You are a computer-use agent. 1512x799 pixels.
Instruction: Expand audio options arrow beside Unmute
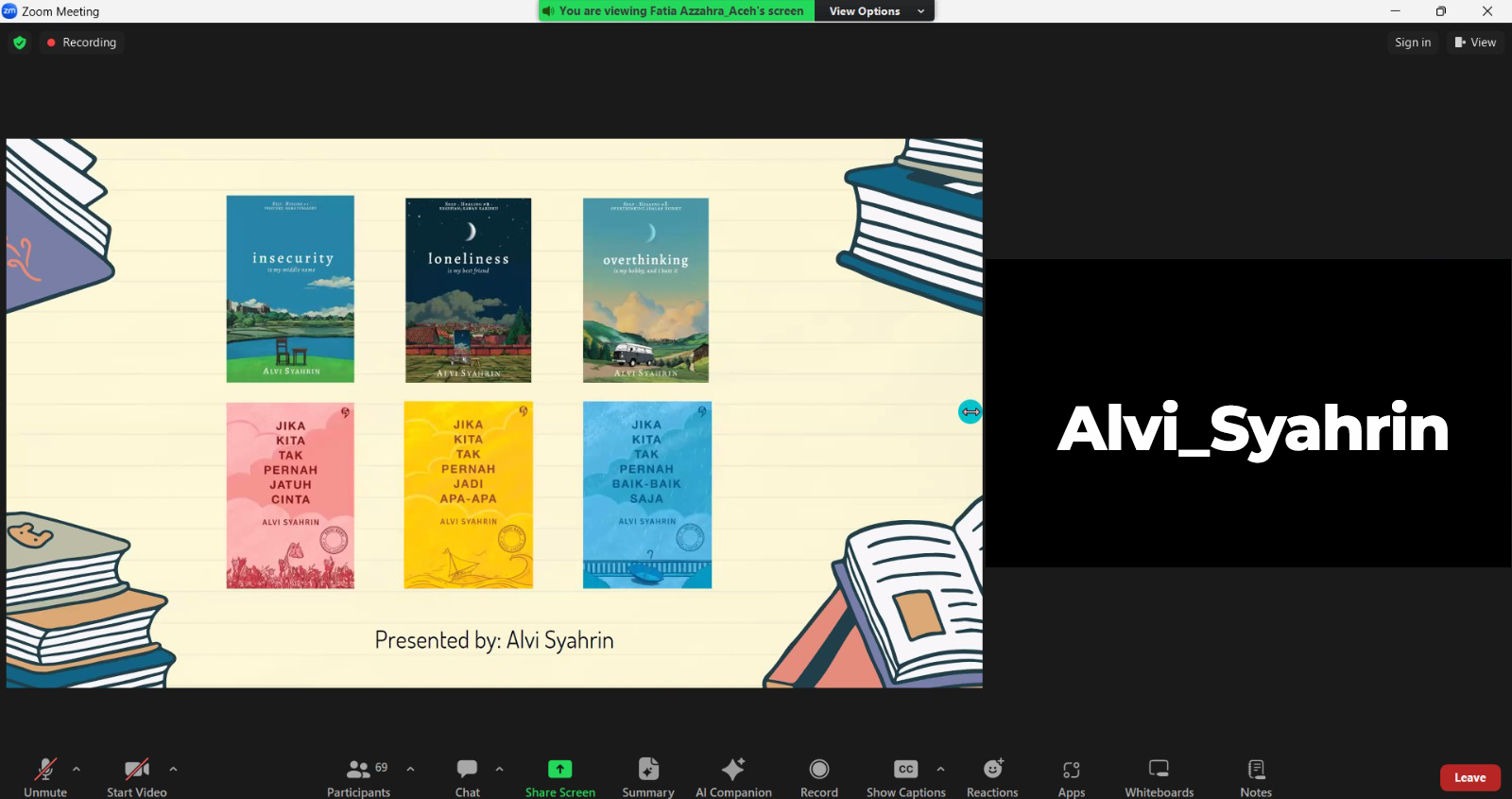[77, 769]
